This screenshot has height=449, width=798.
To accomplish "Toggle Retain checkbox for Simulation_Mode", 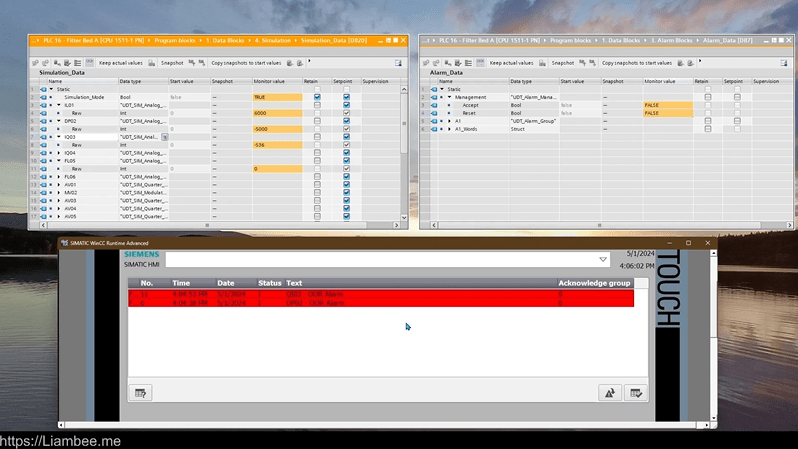I will click(317, 97).
